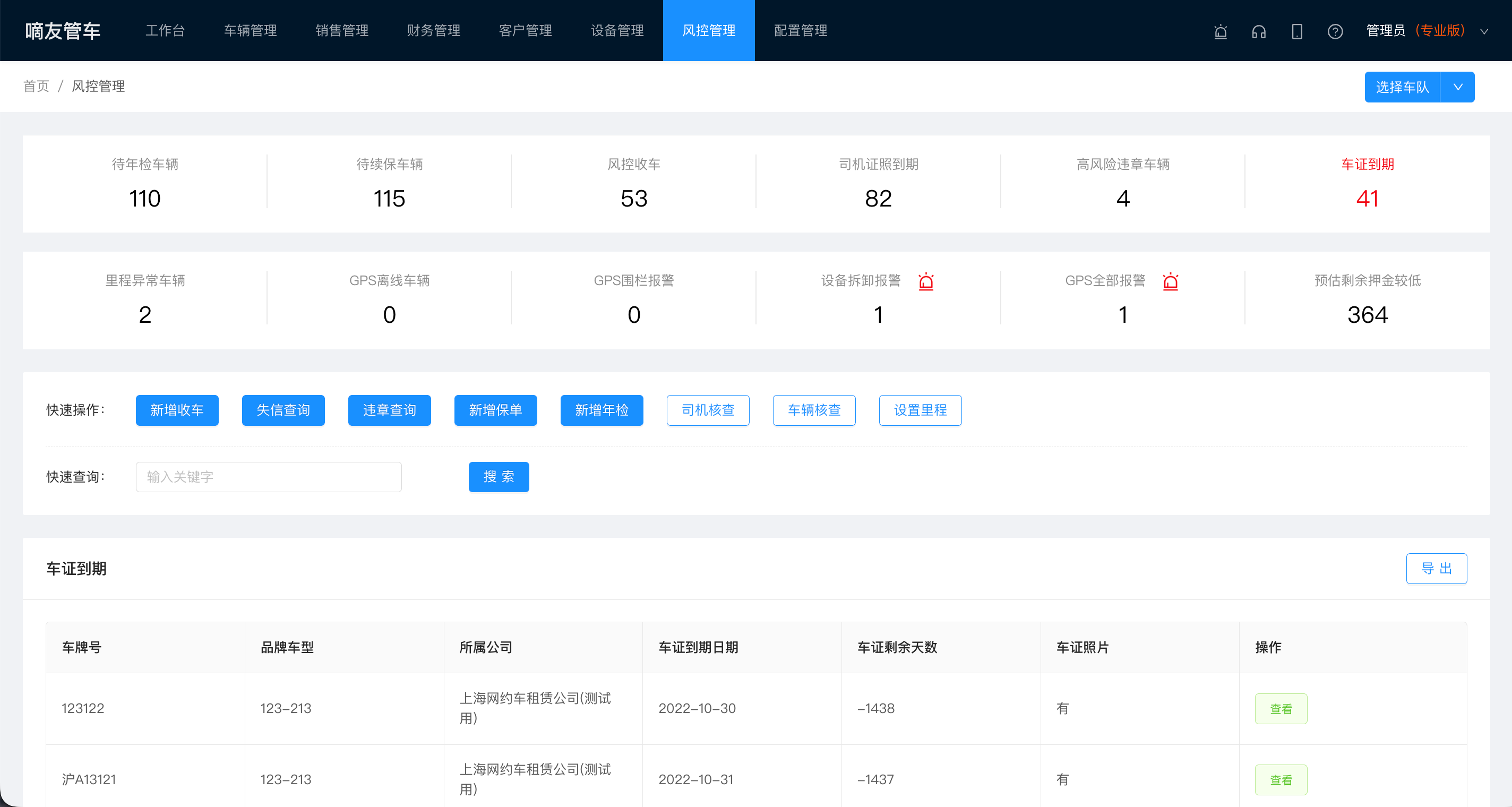Click 新增保单 button
Viewport: 1512px width, 807px height.
tap(495, 410)
